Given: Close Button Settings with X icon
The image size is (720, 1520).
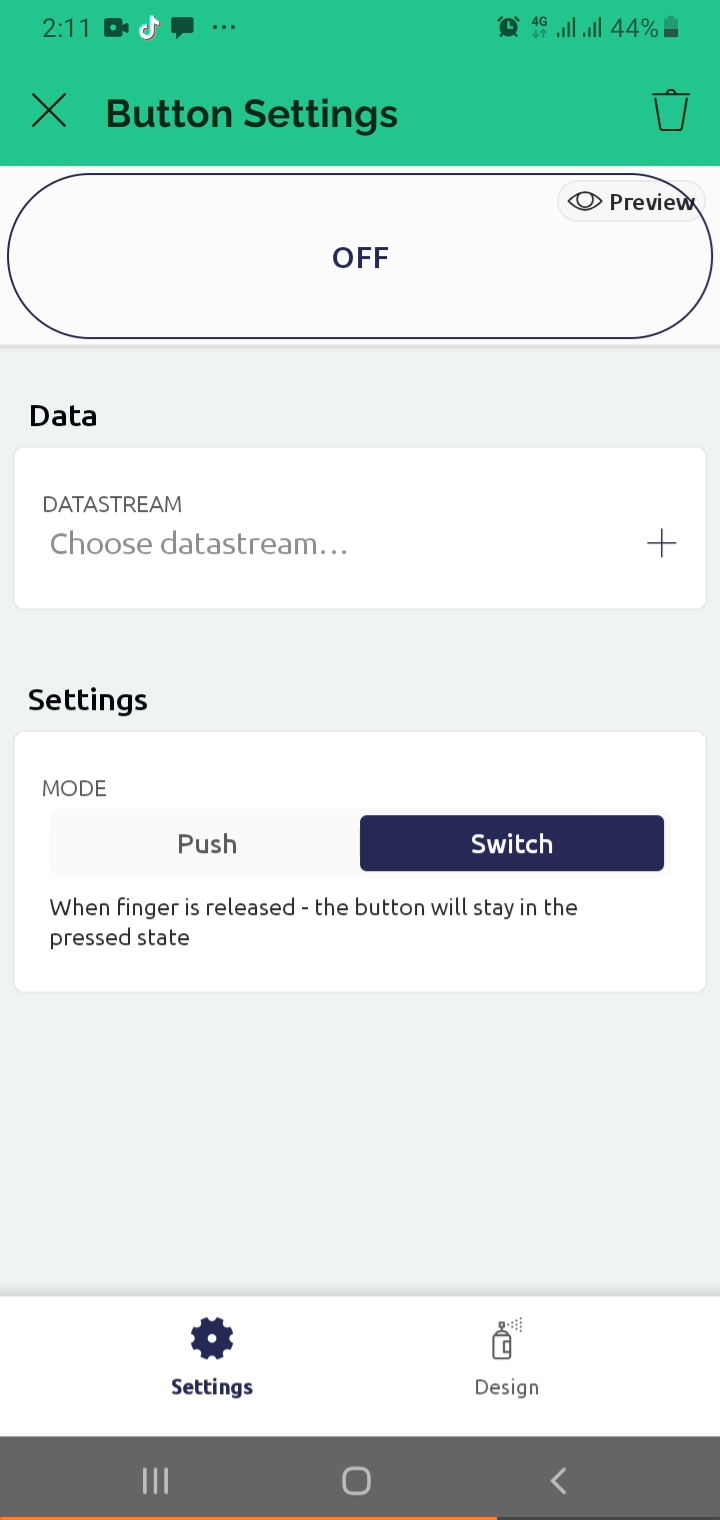Looking at the screenshot, I should click(x=49, y=111).
